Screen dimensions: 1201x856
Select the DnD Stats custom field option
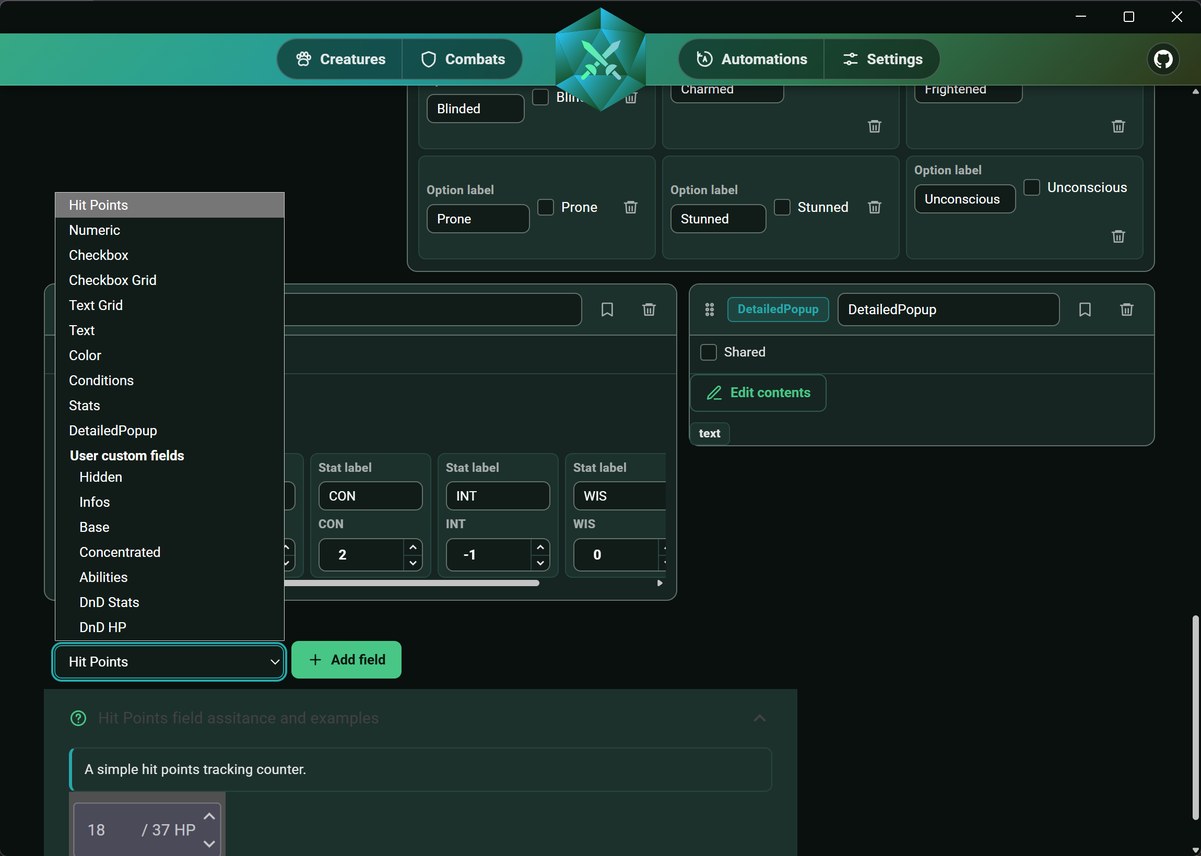(170, 602)
